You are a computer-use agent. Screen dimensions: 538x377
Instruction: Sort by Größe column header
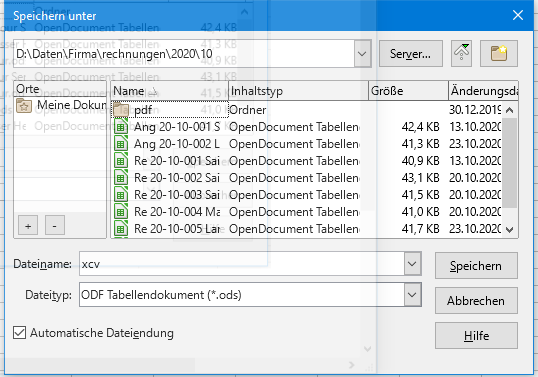point(408,91)
